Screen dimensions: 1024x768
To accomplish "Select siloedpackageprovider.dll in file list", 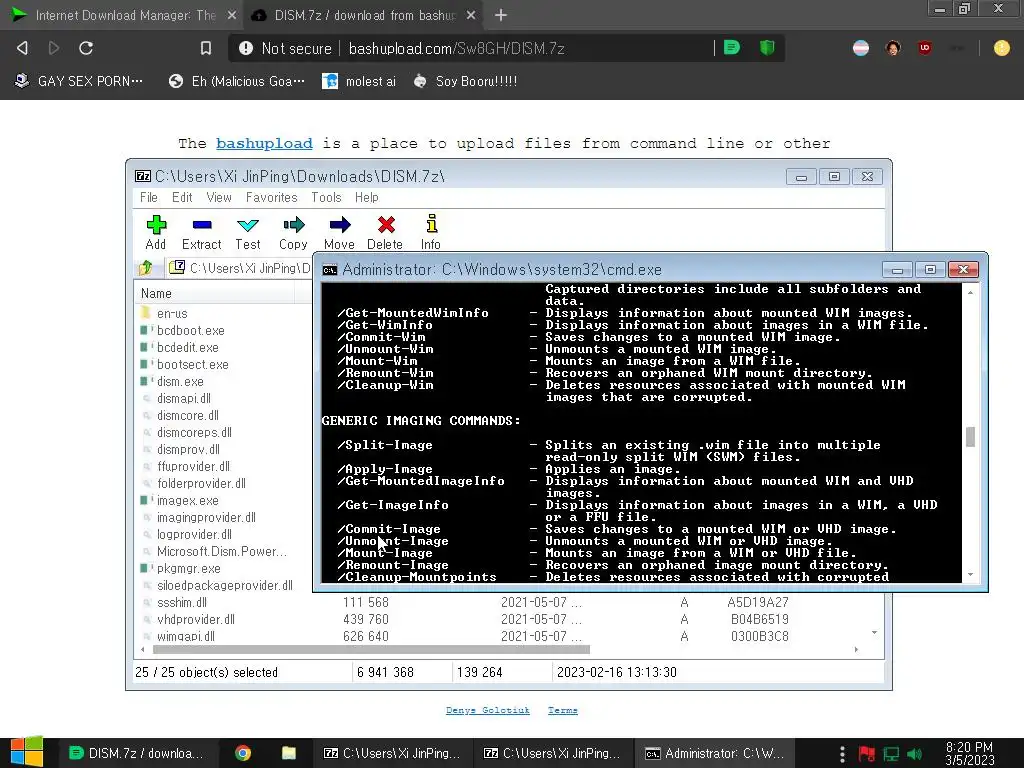I will click(x=225, y=585).
